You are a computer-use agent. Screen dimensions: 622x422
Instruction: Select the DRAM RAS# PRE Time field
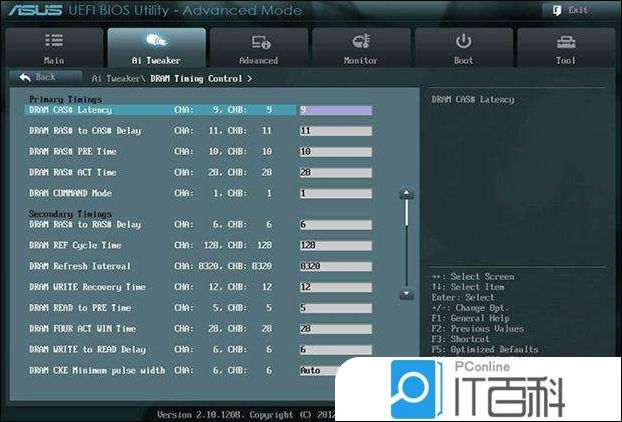point(336,152)
